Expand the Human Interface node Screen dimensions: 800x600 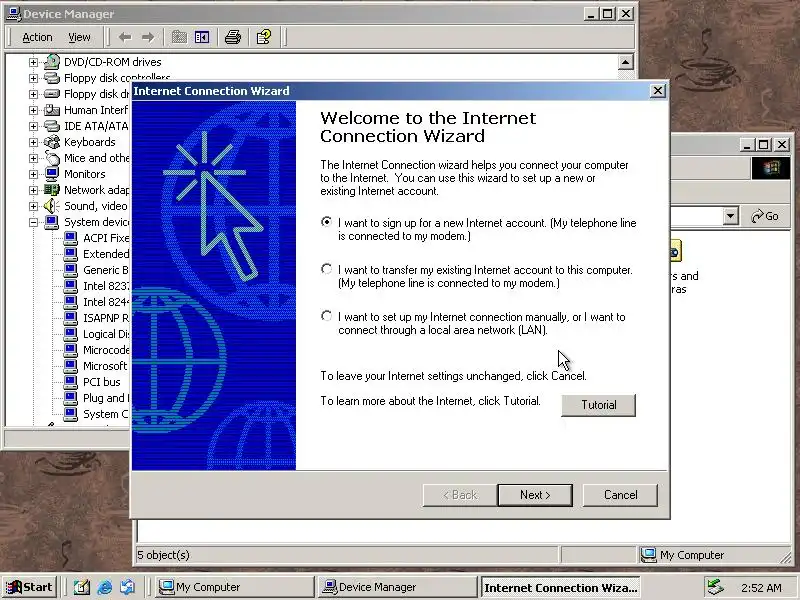34,110
